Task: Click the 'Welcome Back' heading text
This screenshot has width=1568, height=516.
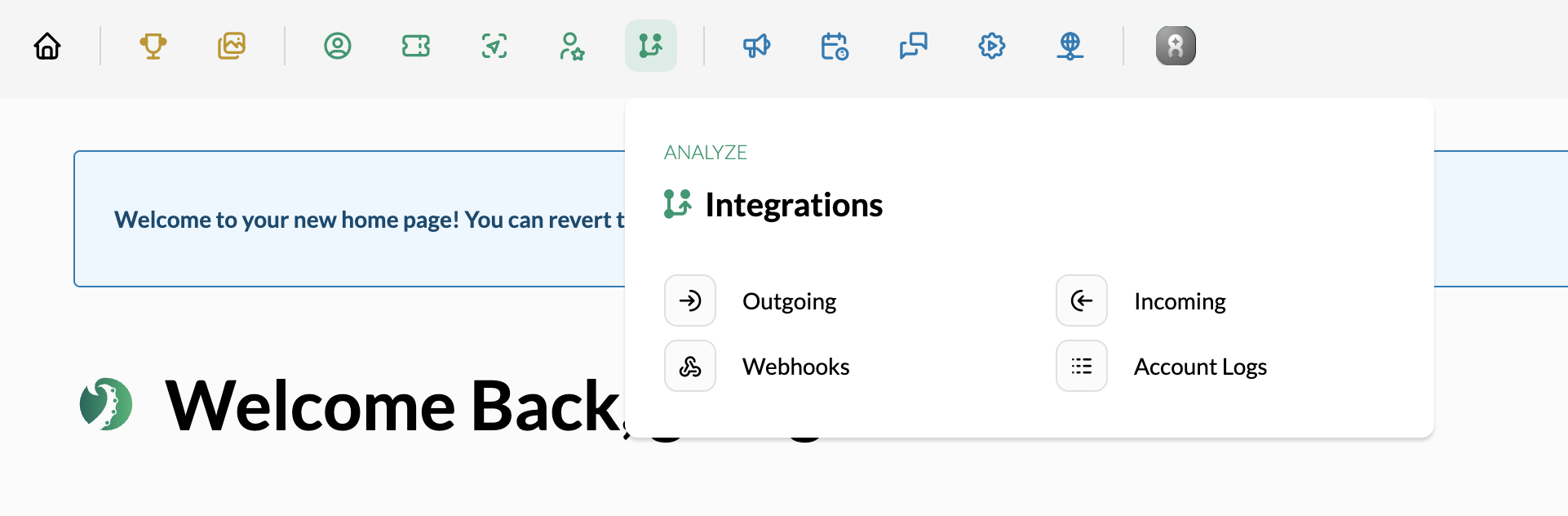Action: click(395, 406)
